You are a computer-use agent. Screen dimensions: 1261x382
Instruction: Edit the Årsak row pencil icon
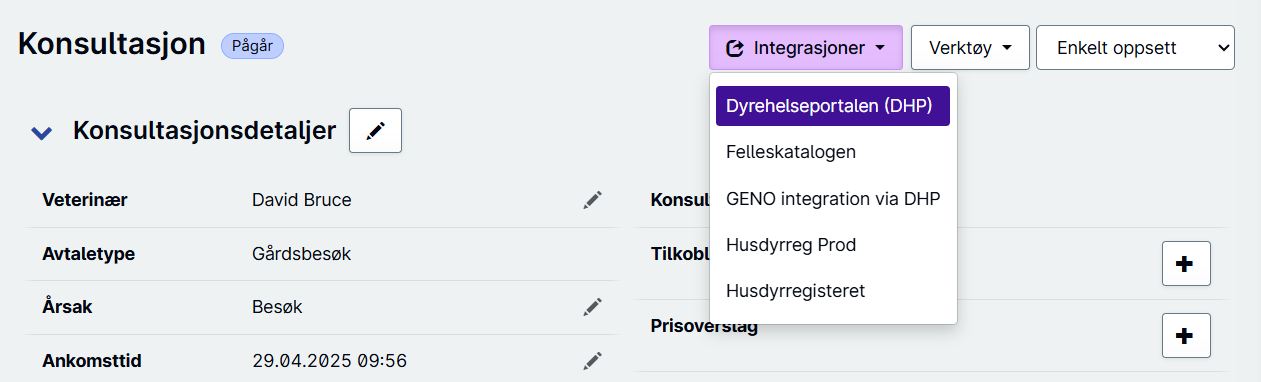[593, 307]
